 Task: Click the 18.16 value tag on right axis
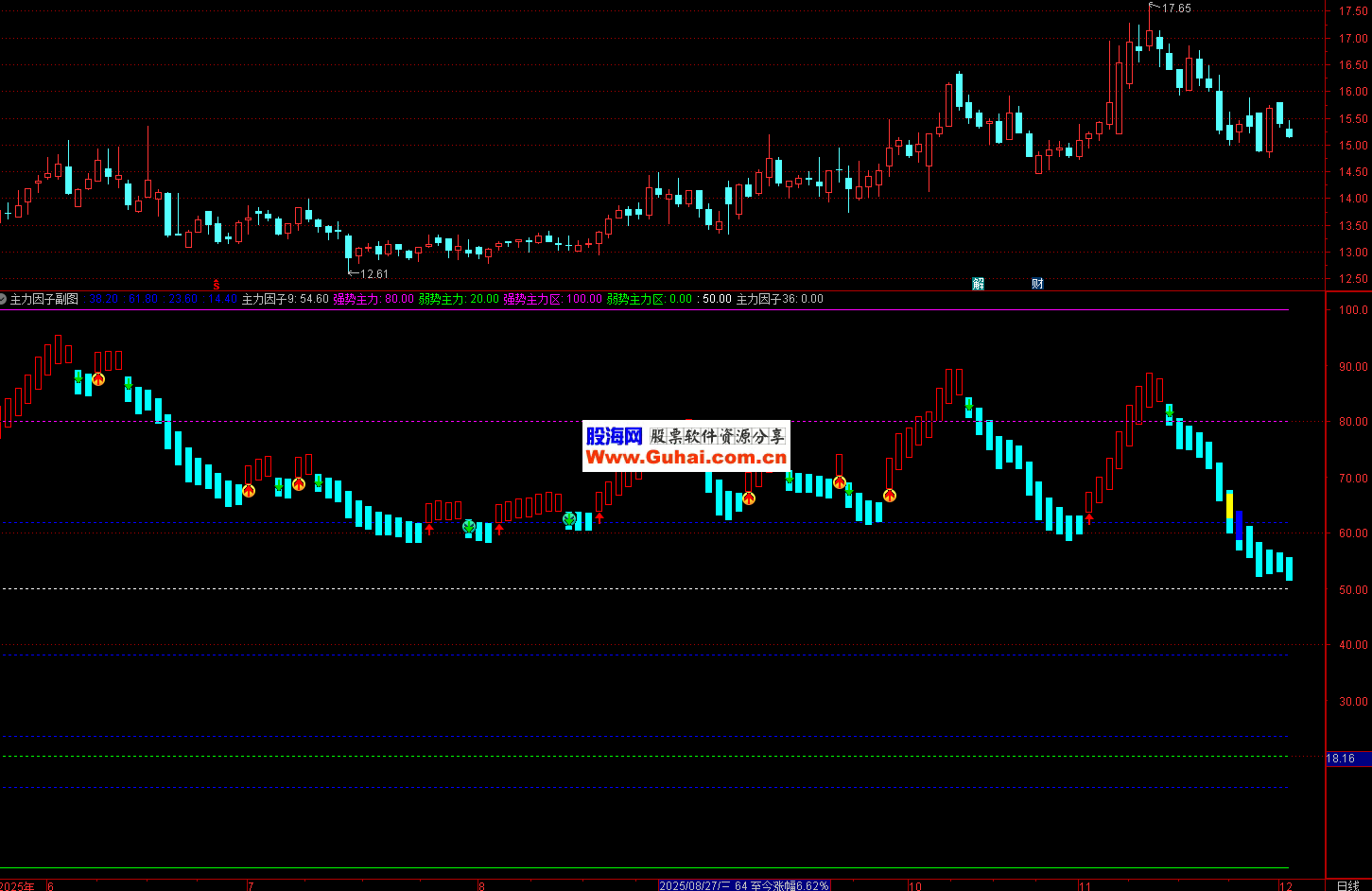(1341, 759)
